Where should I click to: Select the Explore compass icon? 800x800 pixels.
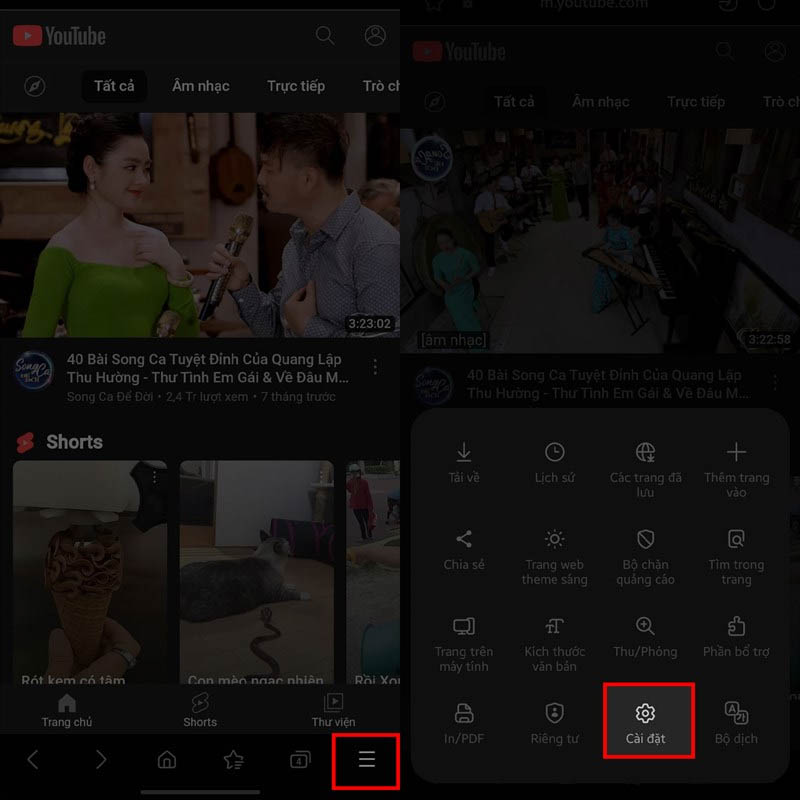(x=34, y=87)
